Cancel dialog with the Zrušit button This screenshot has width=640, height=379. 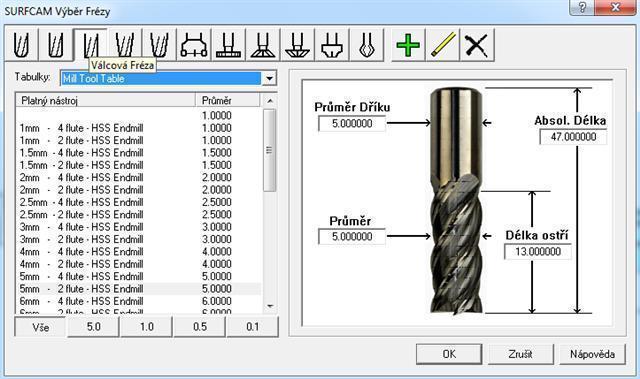(520, 354)
